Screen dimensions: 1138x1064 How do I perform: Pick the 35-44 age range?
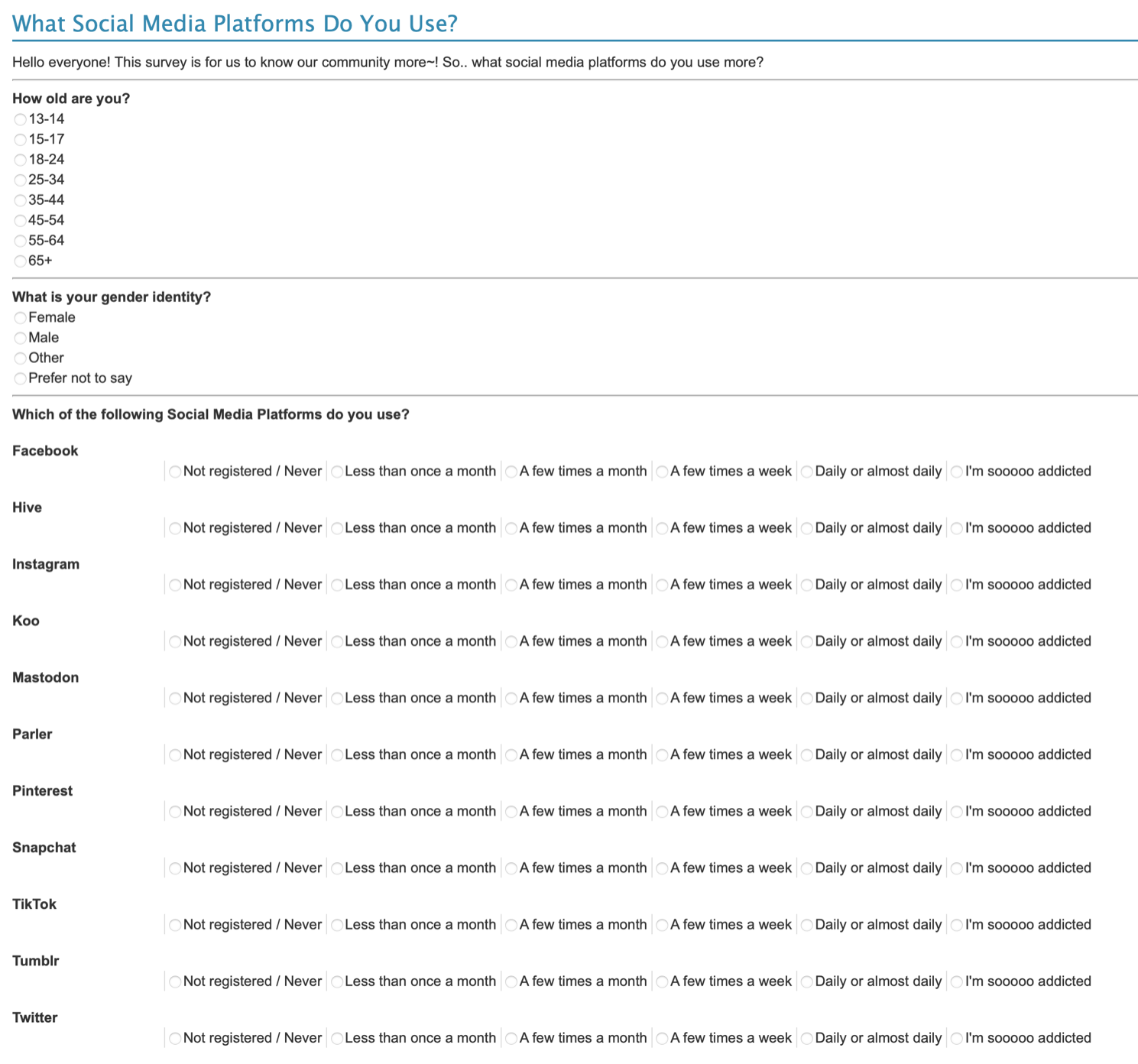(21, 200)
